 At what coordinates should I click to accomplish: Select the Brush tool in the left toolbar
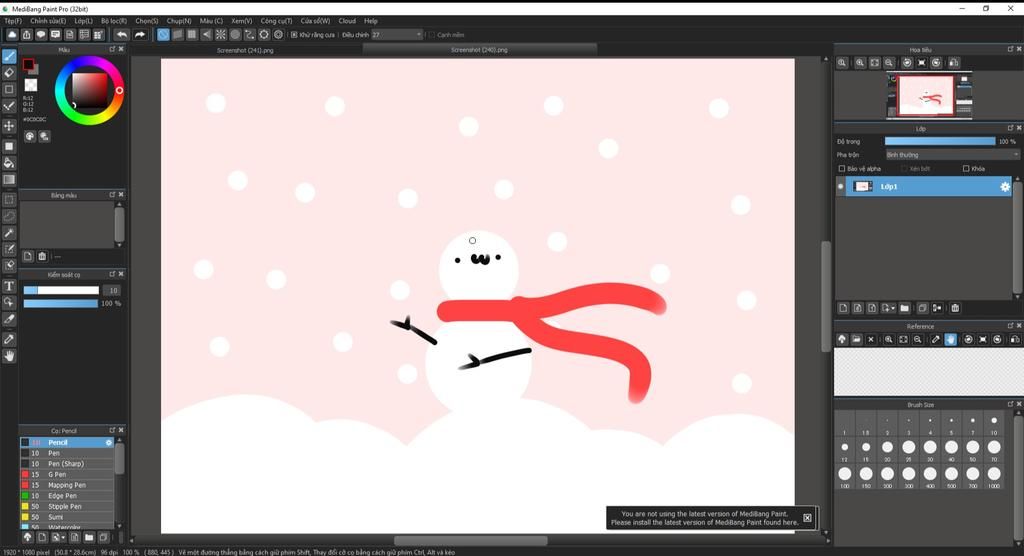(9, 56)
